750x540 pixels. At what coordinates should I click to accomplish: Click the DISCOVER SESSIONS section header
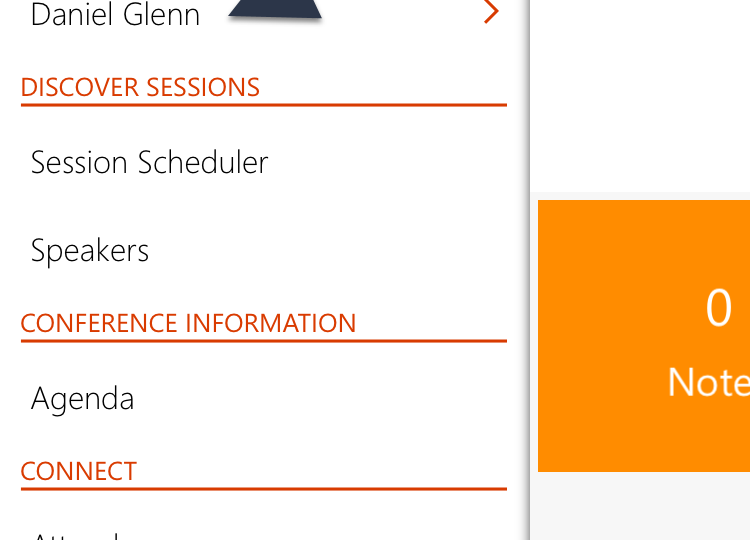pyautogui.click(x=140, y=87)
